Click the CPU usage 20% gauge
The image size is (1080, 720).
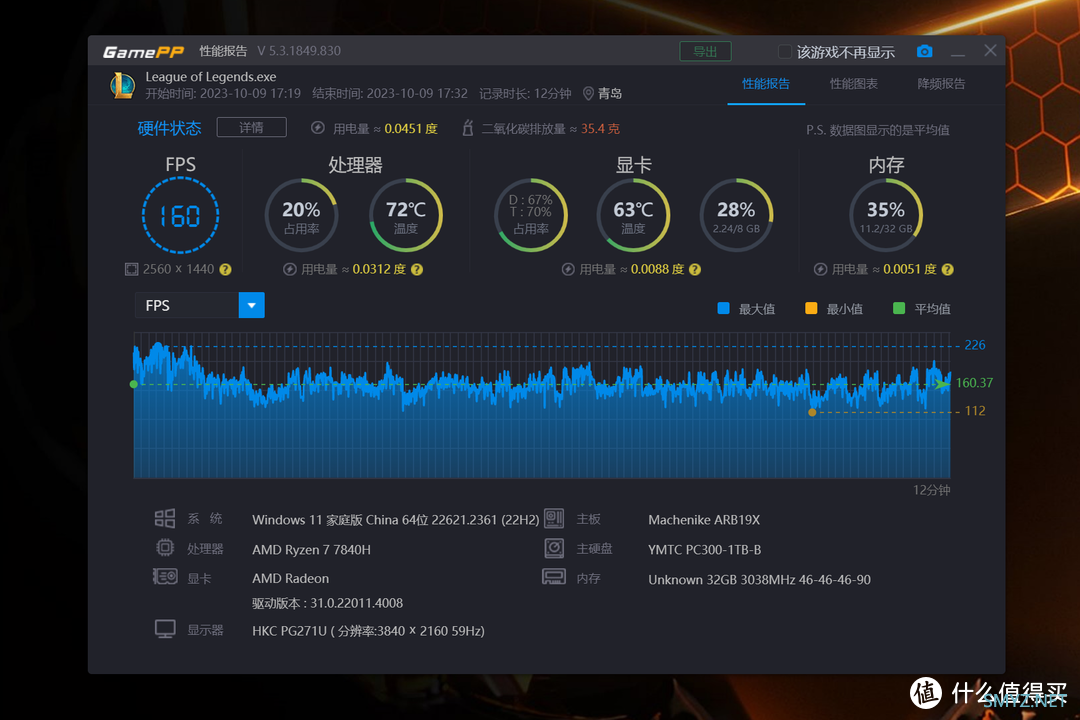[301, 216]
